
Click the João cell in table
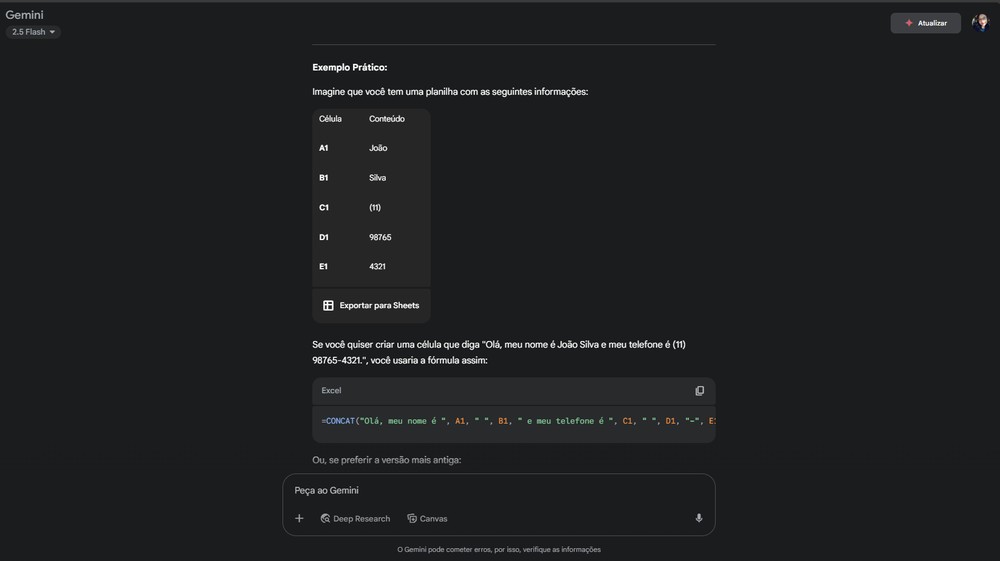[x=378, y=148]
